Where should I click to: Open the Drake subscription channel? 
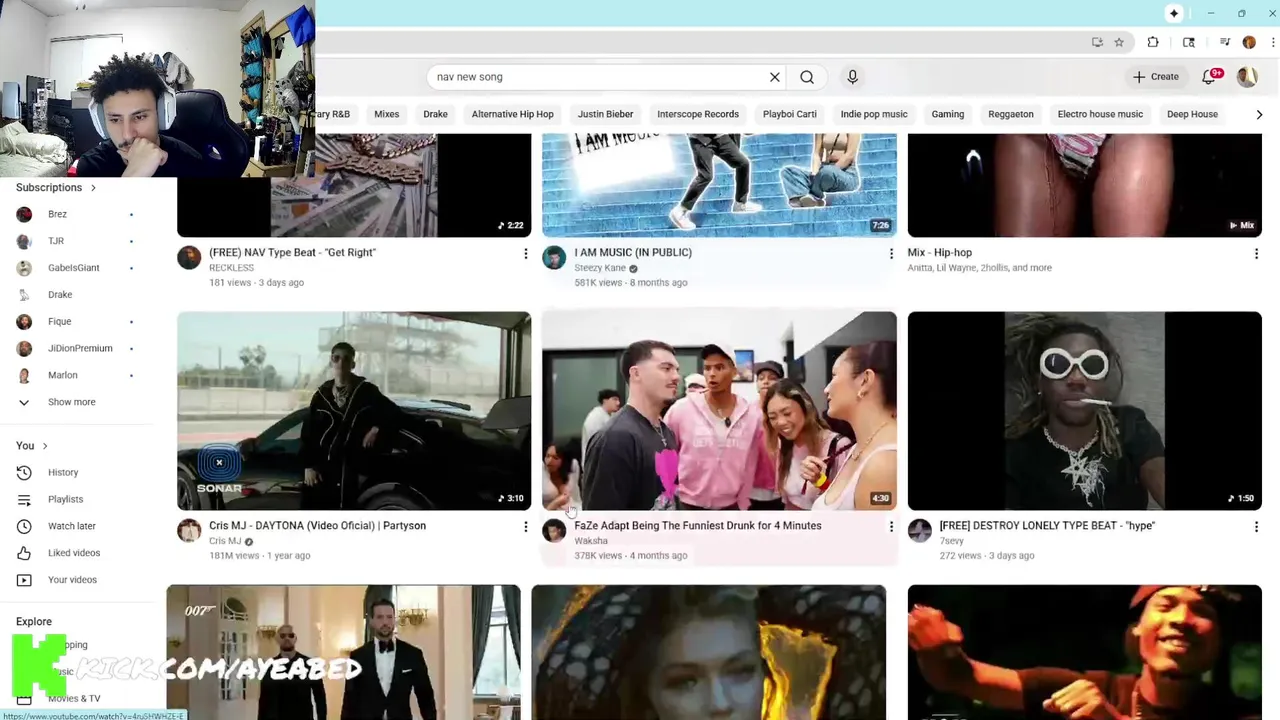(76, 295)
